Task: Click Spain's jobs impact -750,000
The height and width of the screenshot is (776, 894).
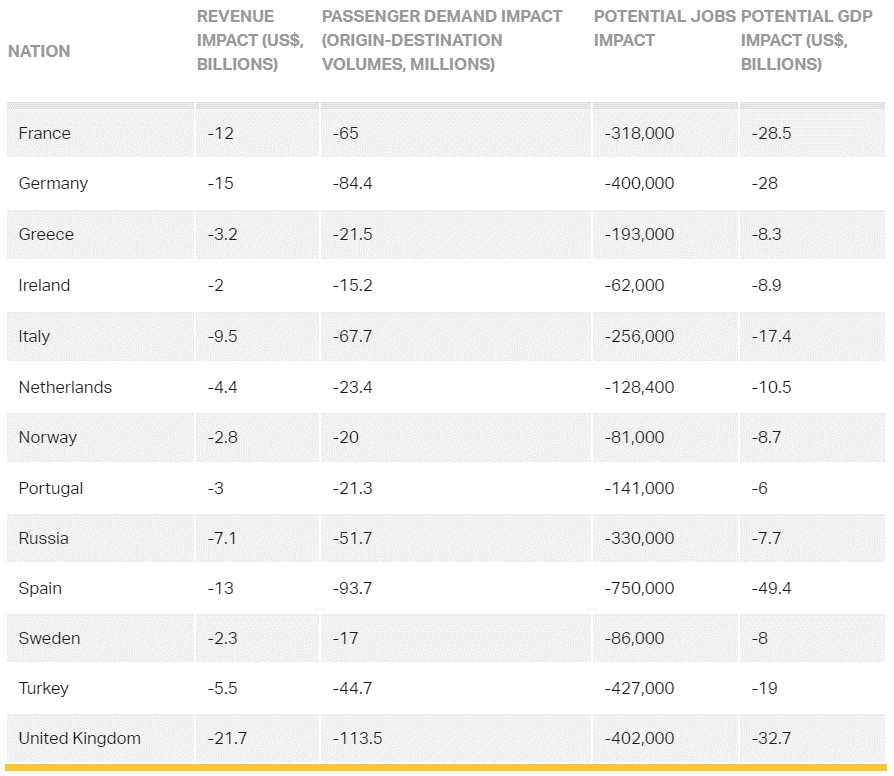Action: click(x=639, y=588)
